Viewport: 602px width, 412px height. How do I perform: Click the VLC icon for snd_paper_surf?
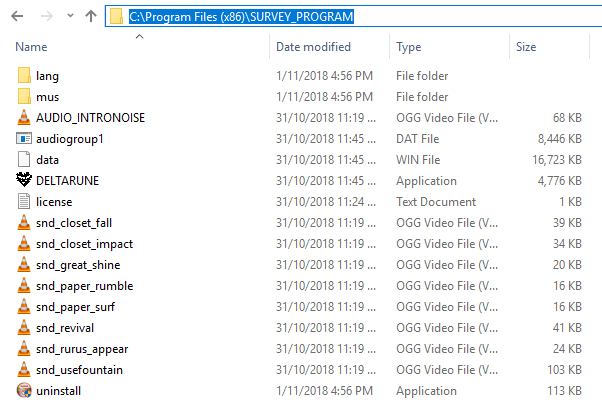(x=24, y=306)
